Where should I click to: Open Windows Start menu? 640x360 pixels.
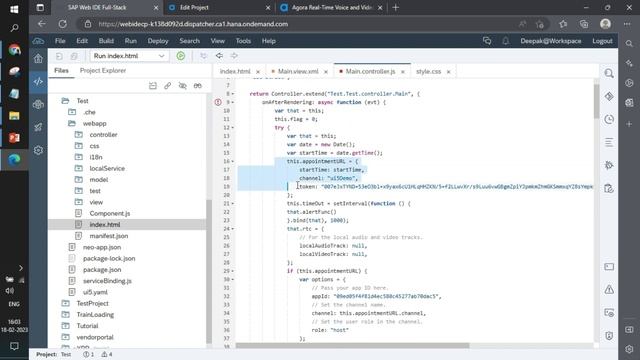tap(14, 9)
